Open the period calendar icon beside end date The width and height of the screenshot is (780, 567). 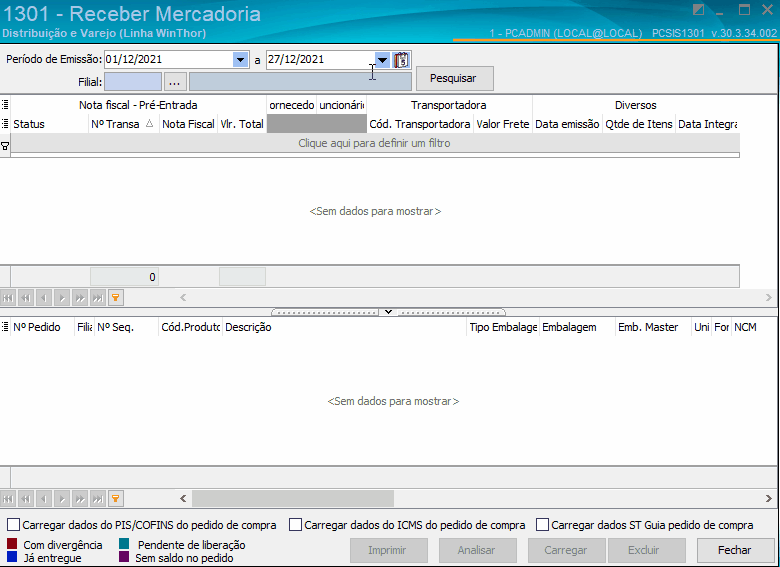pyautogui.click(x=401, y=60)
